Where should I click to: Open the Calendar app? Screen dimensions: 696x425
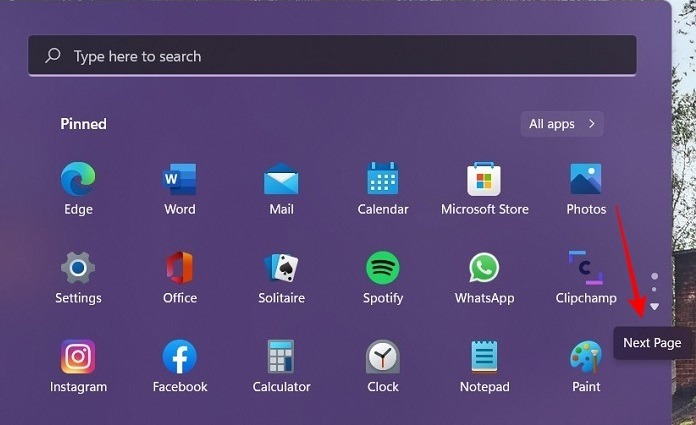(x=383, y=178)
